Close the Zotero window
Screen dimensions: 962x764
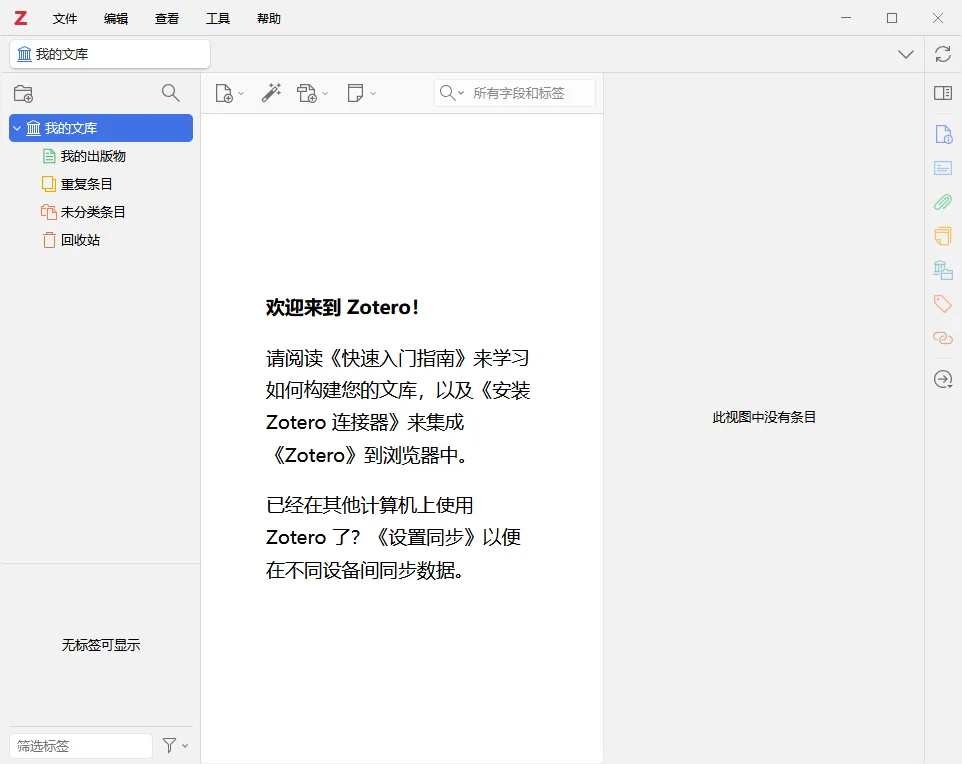click(938, 18)
